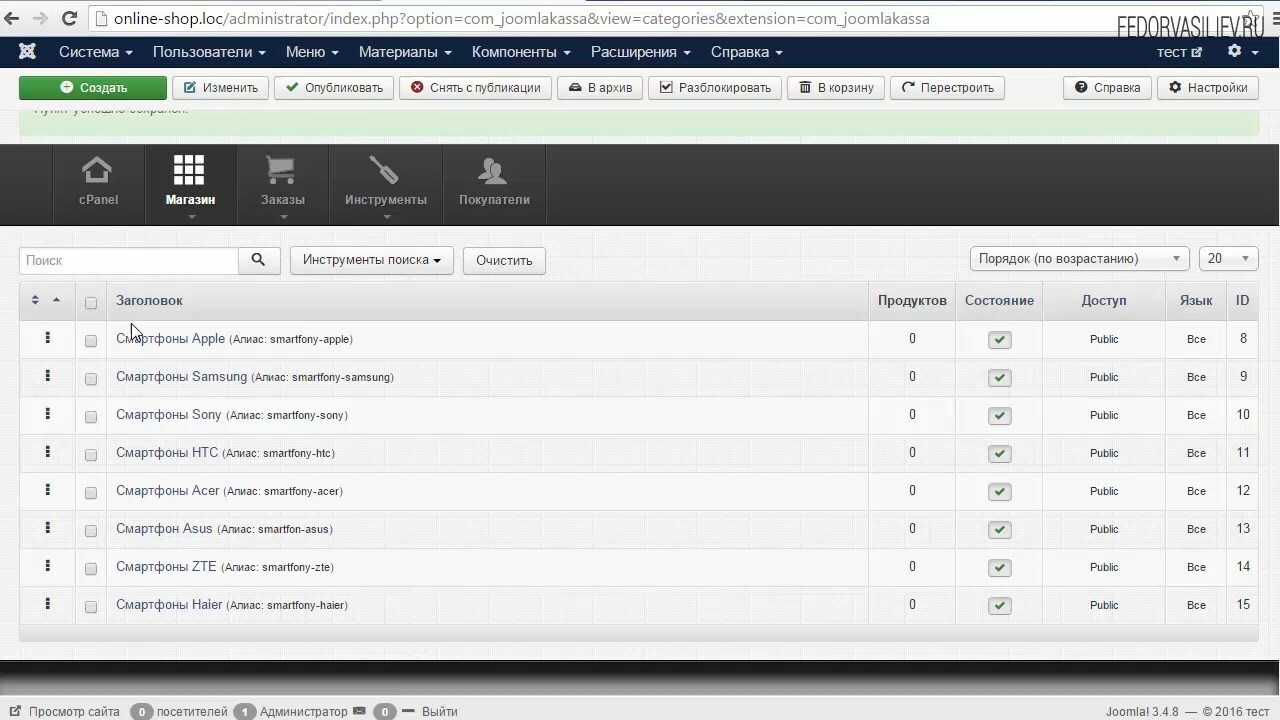
Task: Open the Смартфоны Apple category link
Action: [170, 338]
